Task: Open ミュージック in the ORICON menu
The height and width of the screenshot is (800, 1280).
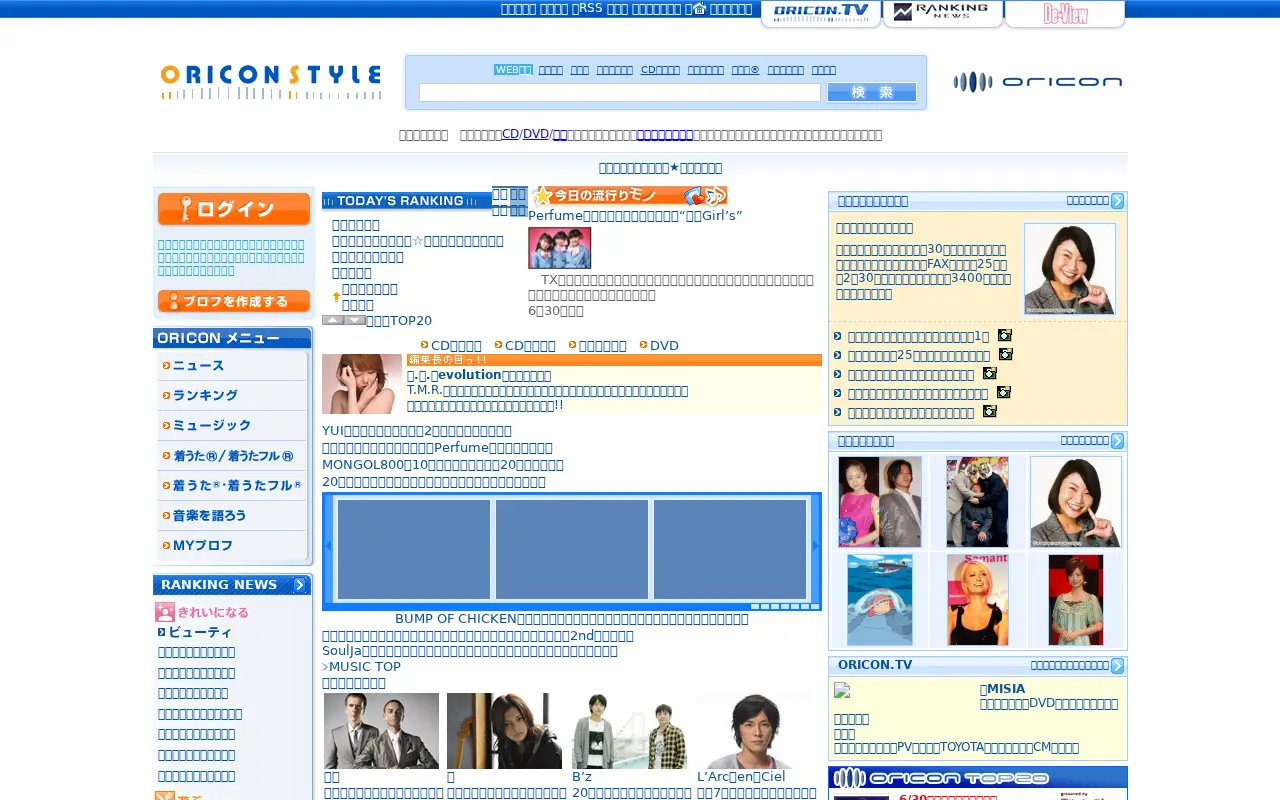Action: tap(233, 426)
